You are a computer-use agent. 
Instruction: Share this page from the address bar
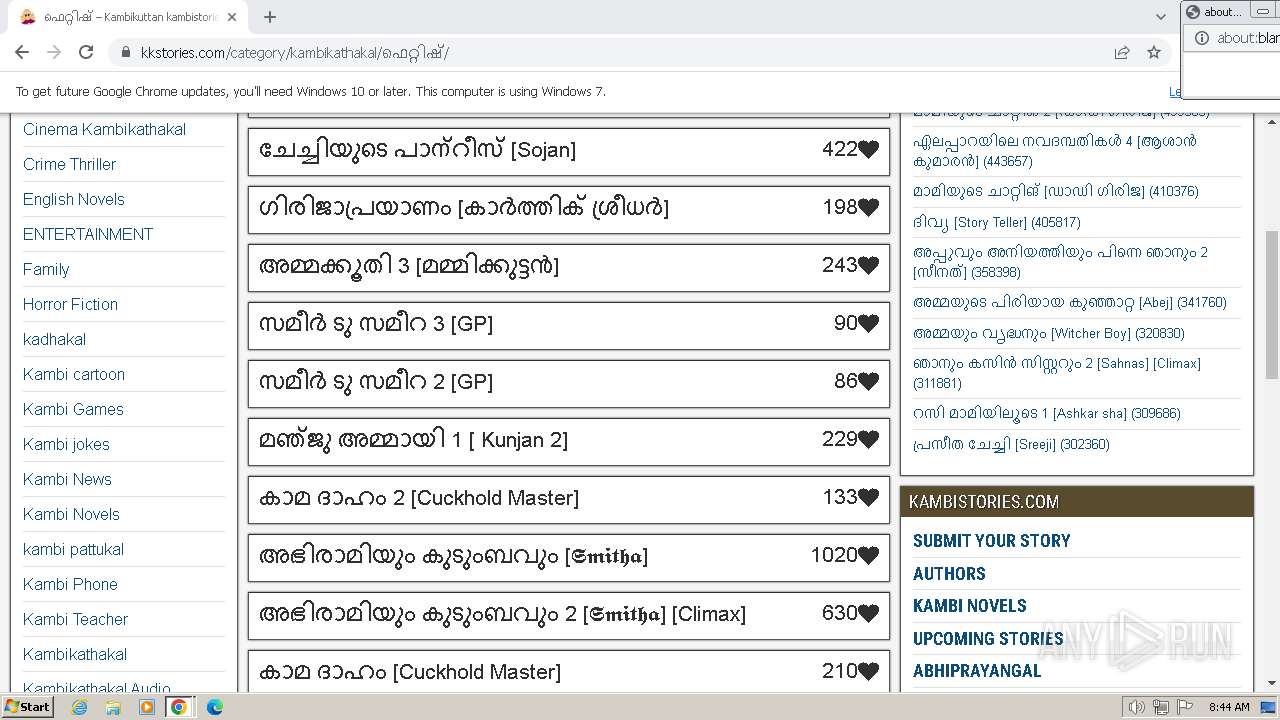pyautogui.click(x=1122, y=52)
